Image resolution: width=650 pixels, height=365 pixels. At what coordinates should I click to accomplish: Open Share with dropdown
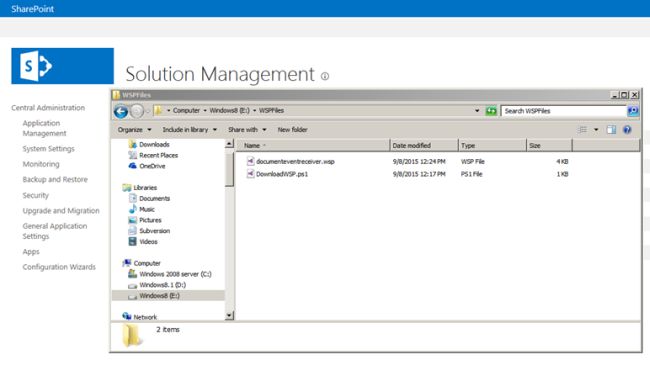(x=247, y=130)
